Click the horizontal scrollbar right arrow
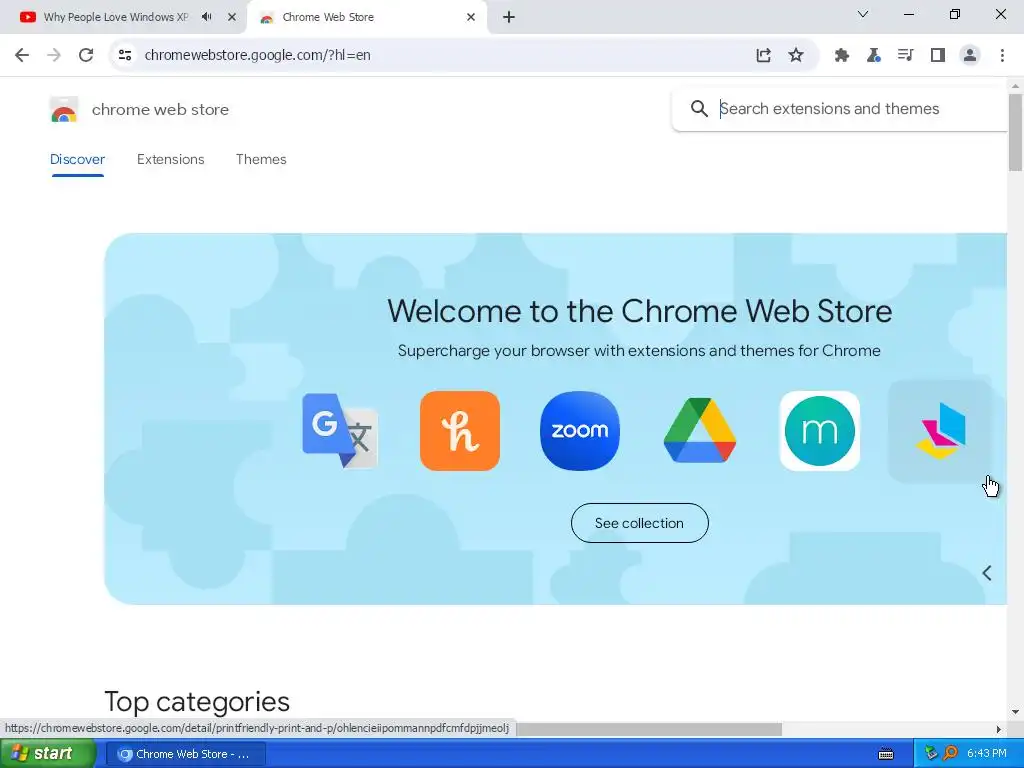 click(x=998, y=729)
